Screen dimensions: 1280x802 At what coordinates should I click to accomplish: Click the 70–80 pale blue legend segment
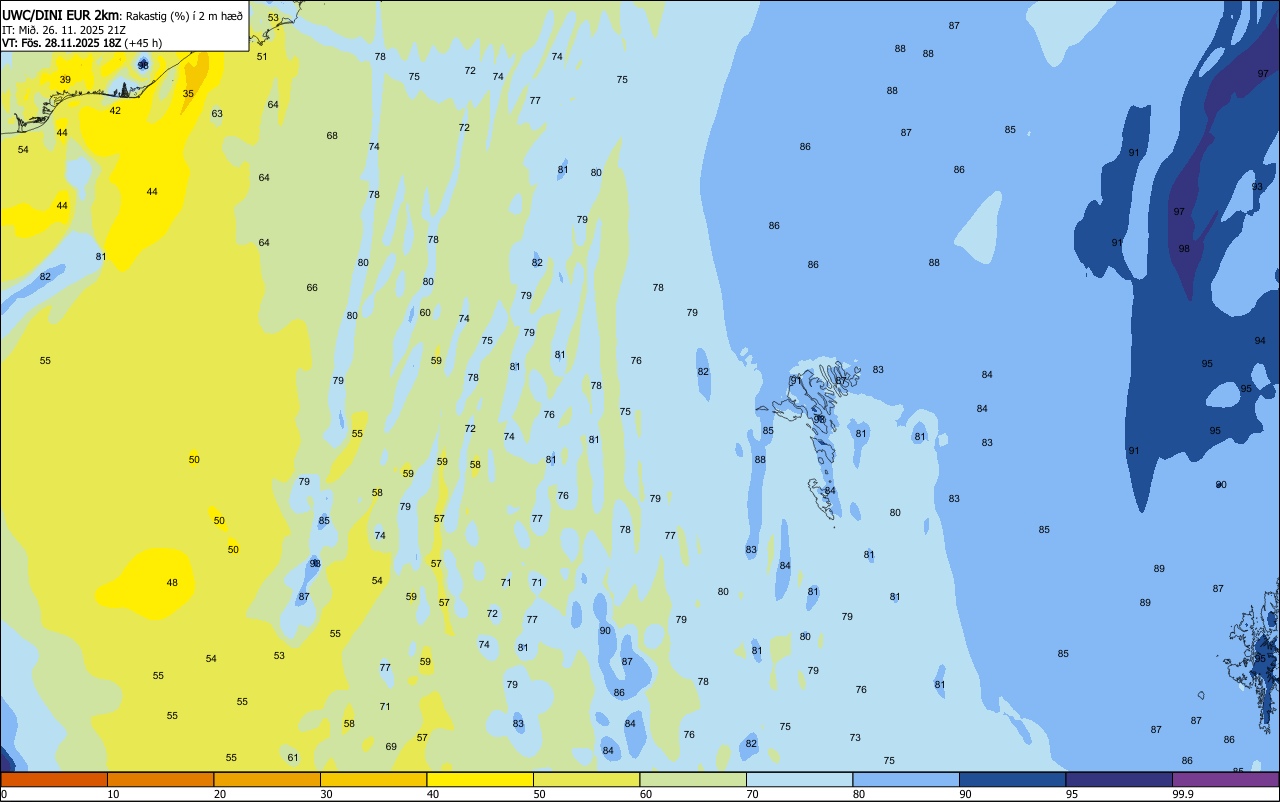pos(799,779)
